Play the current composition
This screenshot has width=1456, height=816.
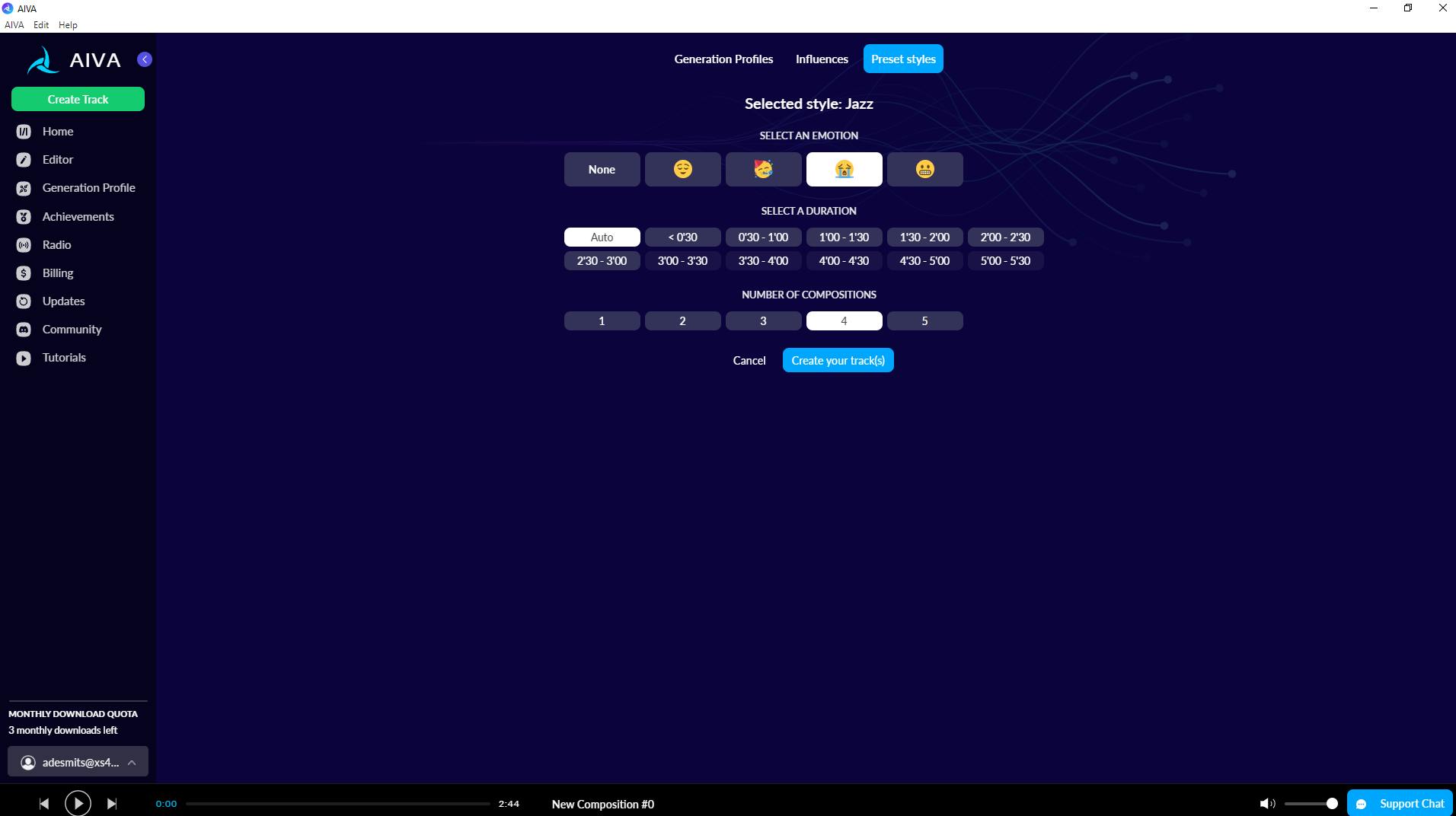78,803
